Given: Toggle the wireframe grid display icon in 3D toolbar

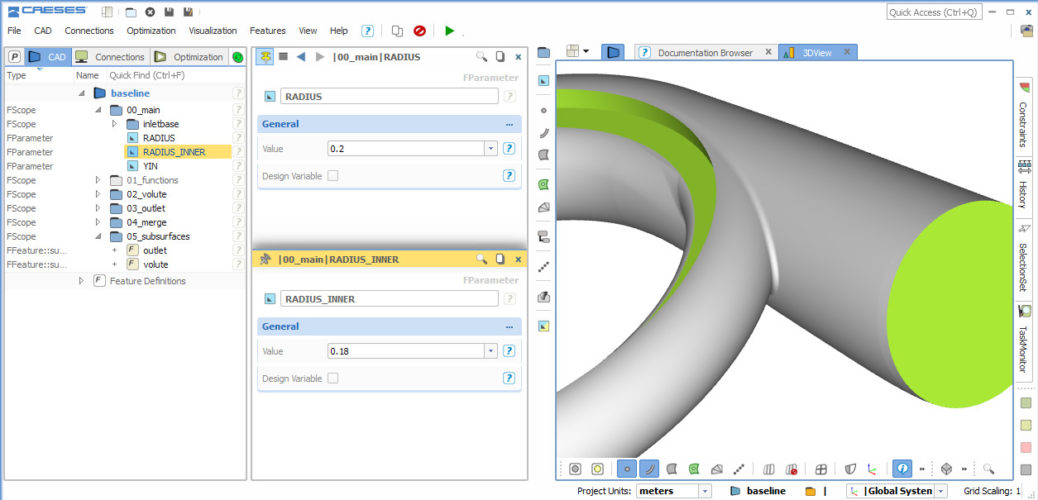Looking at the screenshot, I should click(821, 468).
